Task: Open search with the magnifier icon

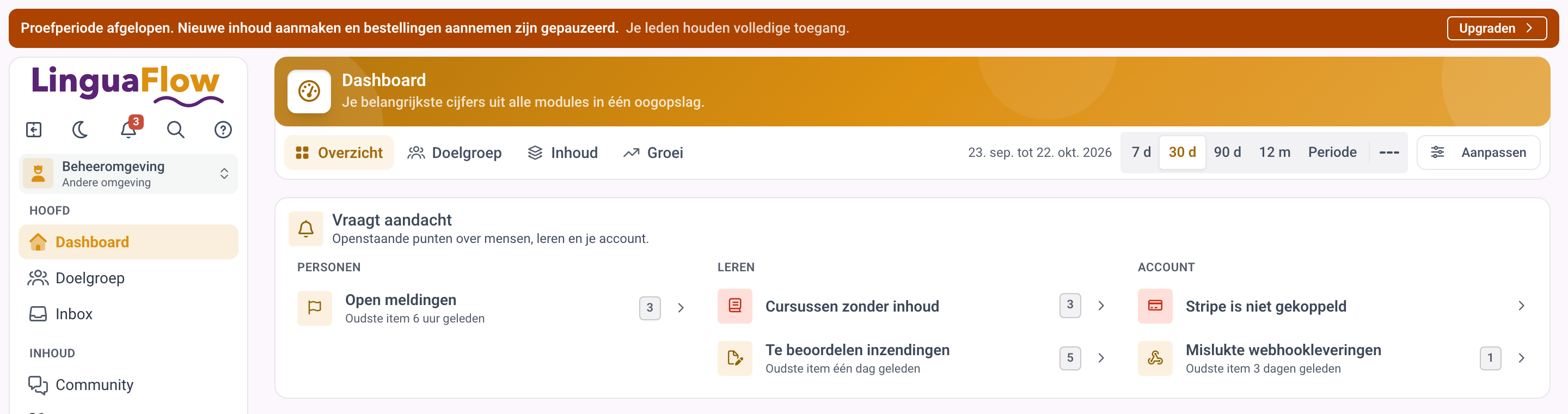Action: [175, 130]
